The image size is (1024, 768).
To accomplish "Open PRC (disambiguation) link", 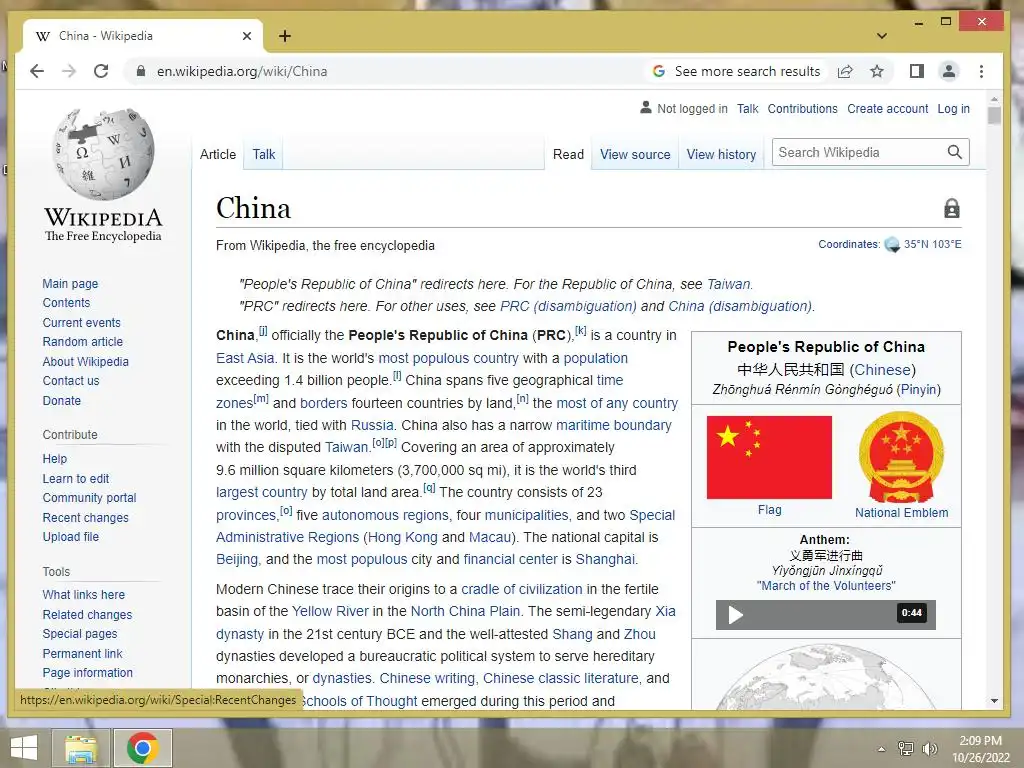I will 568,306.
